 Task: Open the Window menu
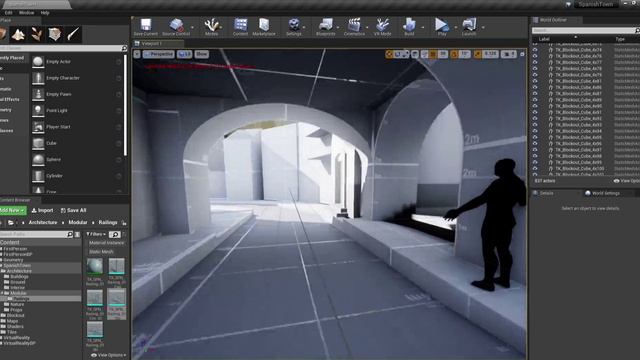tap(27, 13)
